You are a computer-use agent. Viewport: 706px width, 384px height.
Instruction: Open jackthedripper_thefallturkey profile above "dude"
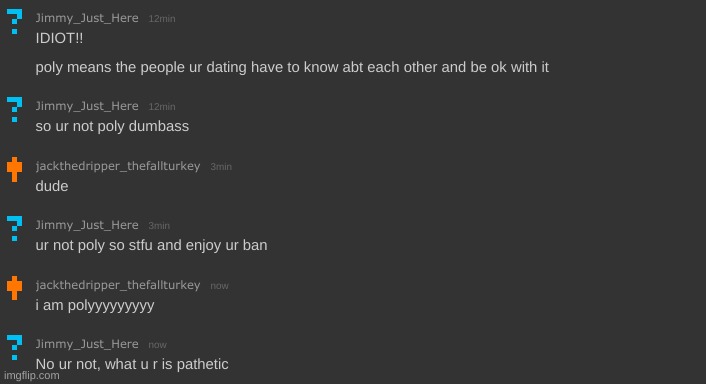(118, 166)
